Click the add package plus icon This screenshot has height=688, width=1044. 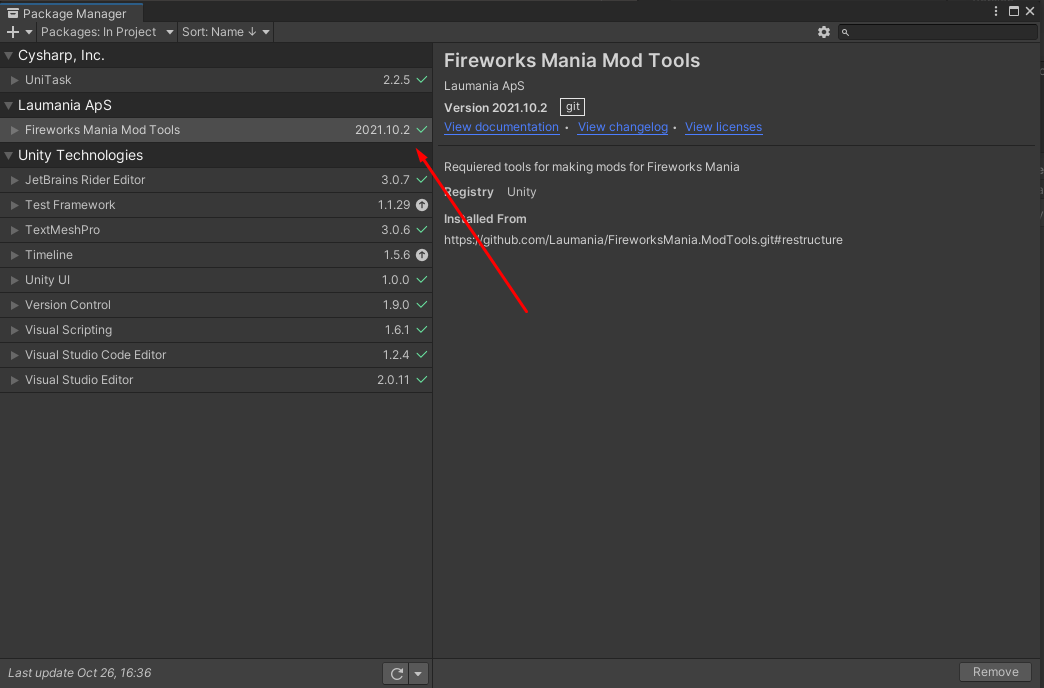(x=12, y=31)
